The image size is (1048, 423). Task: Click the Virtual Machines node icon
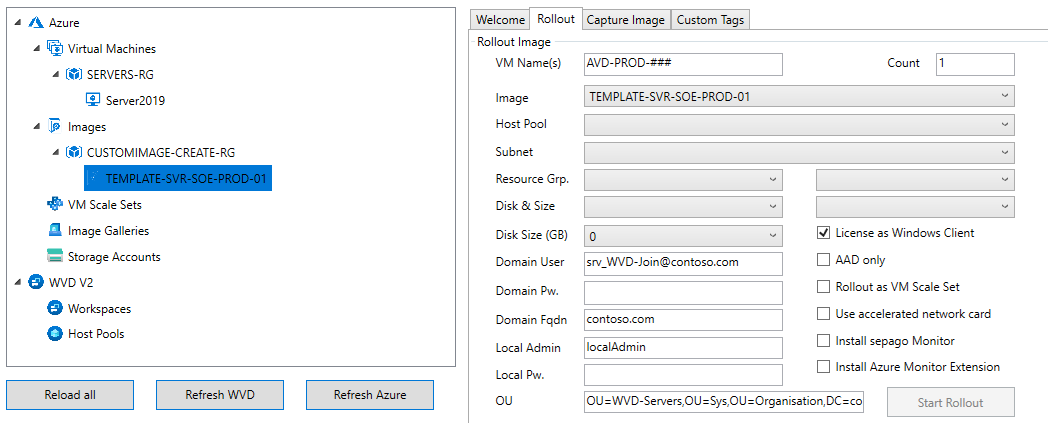[x=55, y=49]
